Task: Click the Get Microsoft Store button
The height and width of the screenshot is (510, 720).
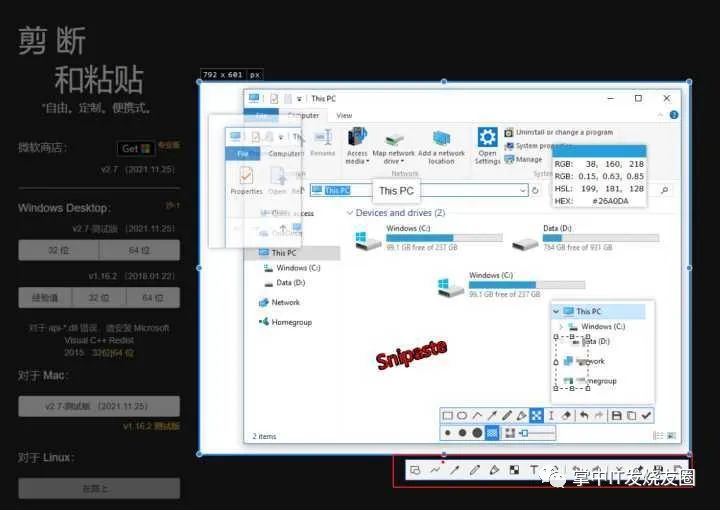Action: click(136, 148)
